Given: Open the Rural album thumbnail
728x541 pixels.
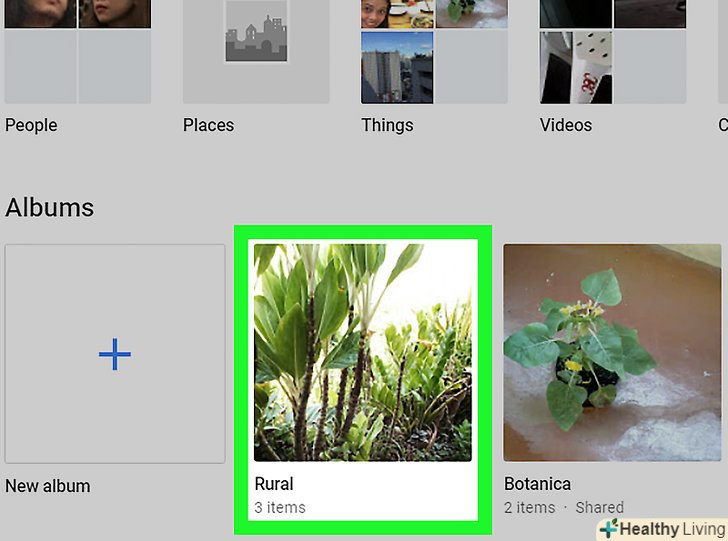Looking at the screenshot, I should pyautogui.click(x=362, y=352).
